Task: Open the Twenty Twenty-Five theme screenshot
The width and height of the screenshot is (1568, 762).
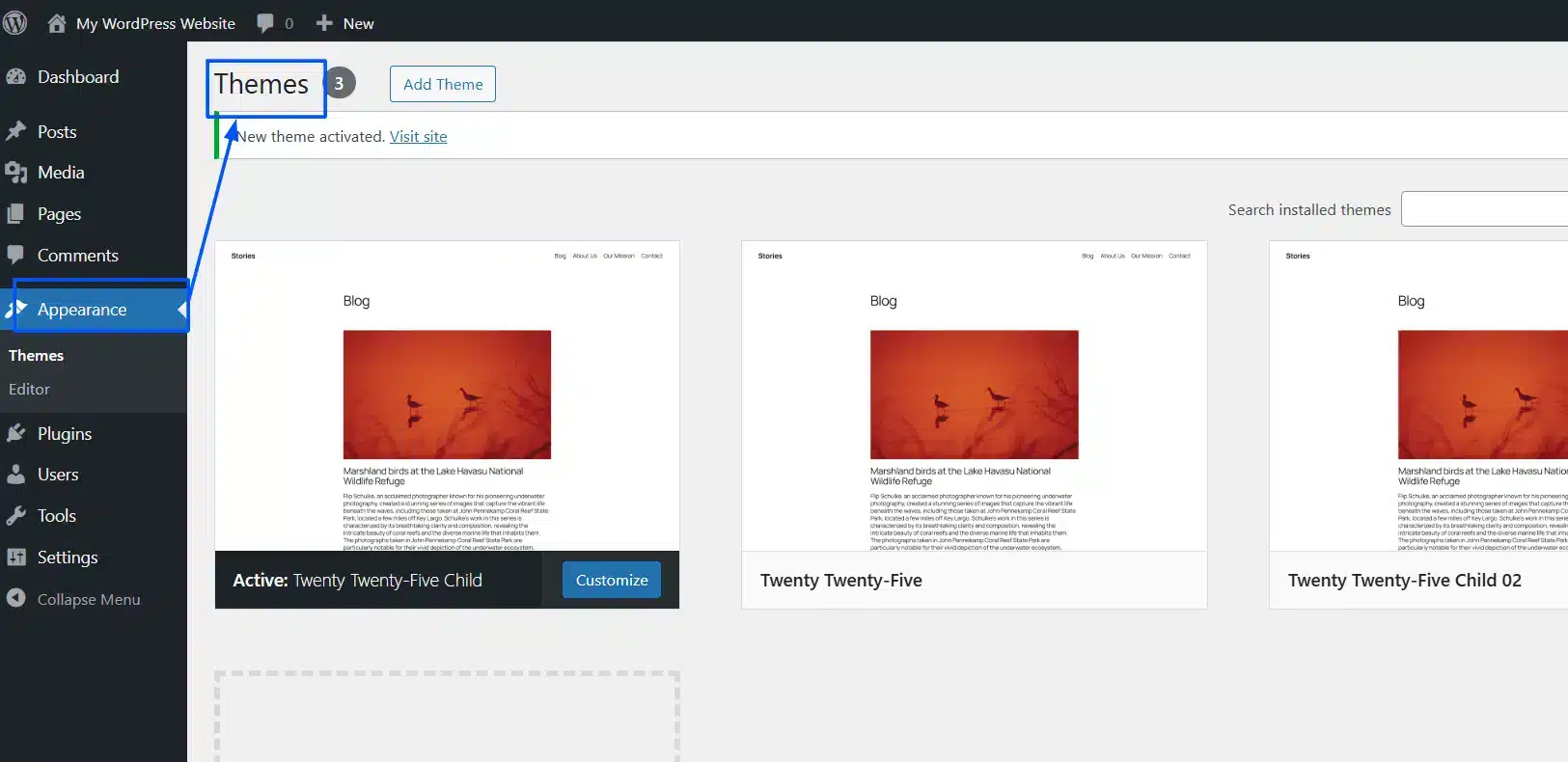Action: [974, 396]
